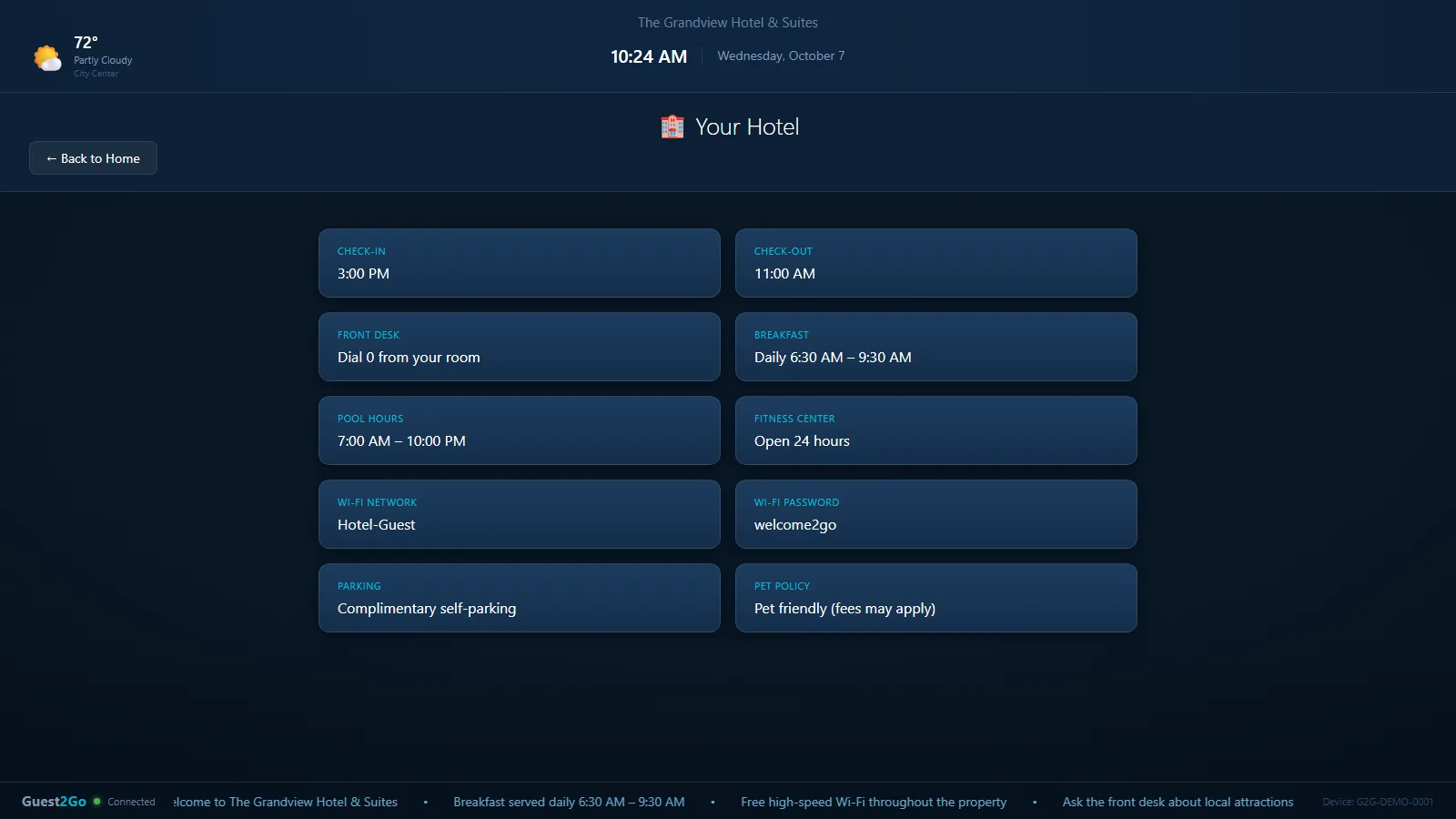Select the Check-Out 11:00 AM card

click(x=936, y=263)
